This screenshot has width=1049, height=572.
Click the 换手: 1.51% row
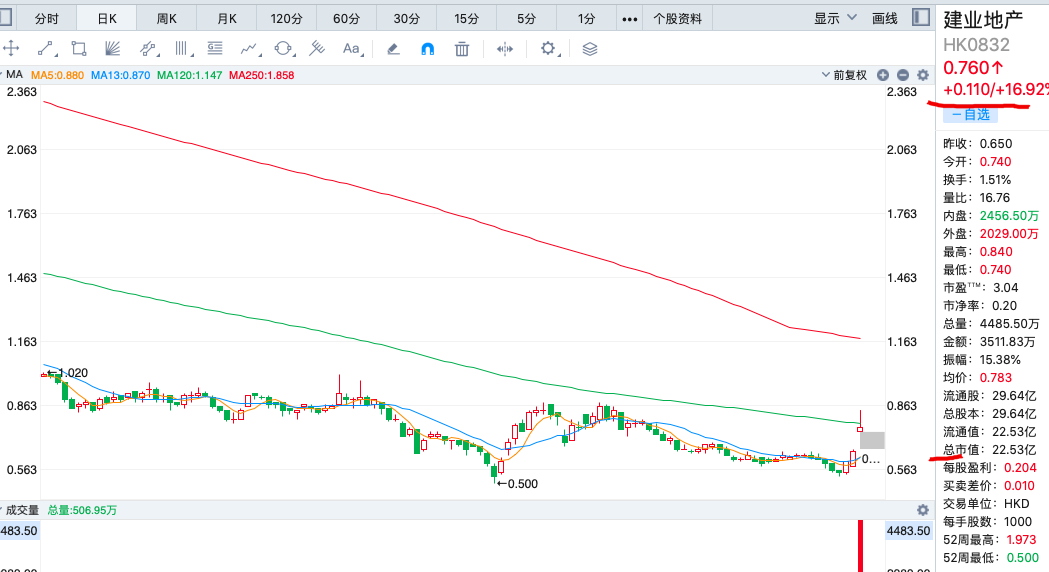click(x=977, y=179)
